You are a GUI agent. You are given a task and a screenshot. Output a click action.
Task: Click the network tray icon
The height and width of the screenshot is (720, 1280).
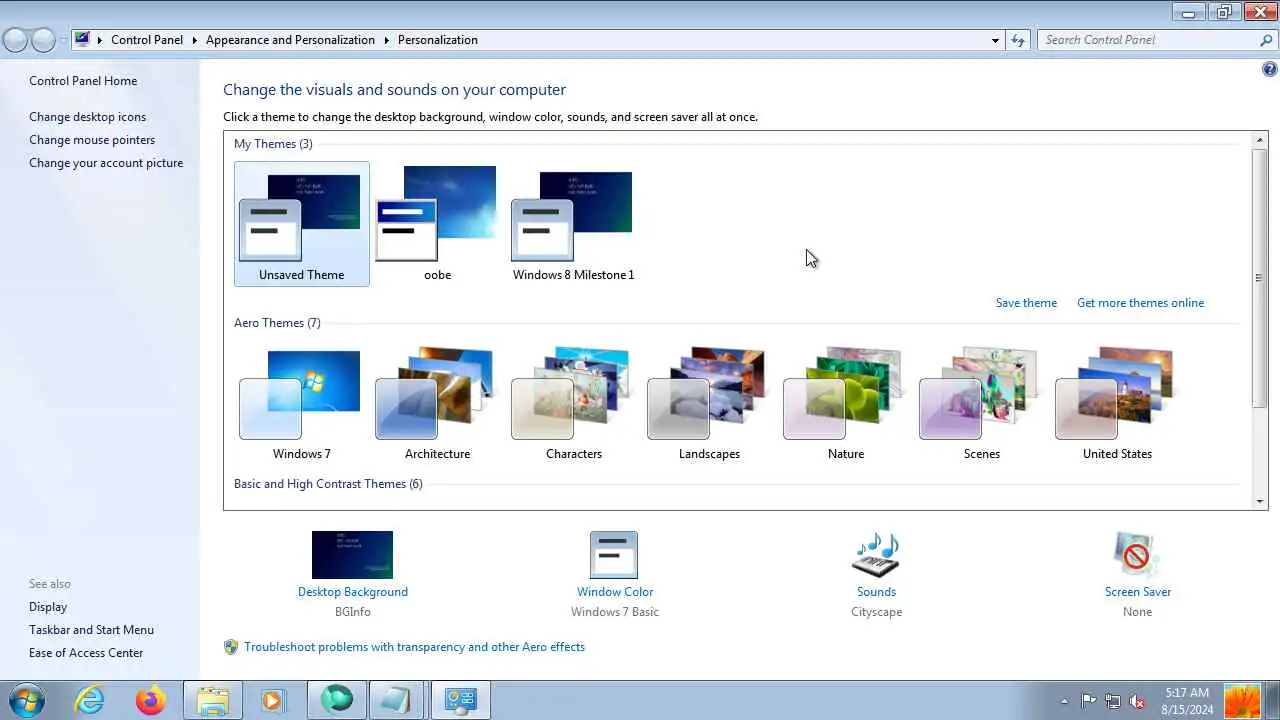(x=1113, y=701)
